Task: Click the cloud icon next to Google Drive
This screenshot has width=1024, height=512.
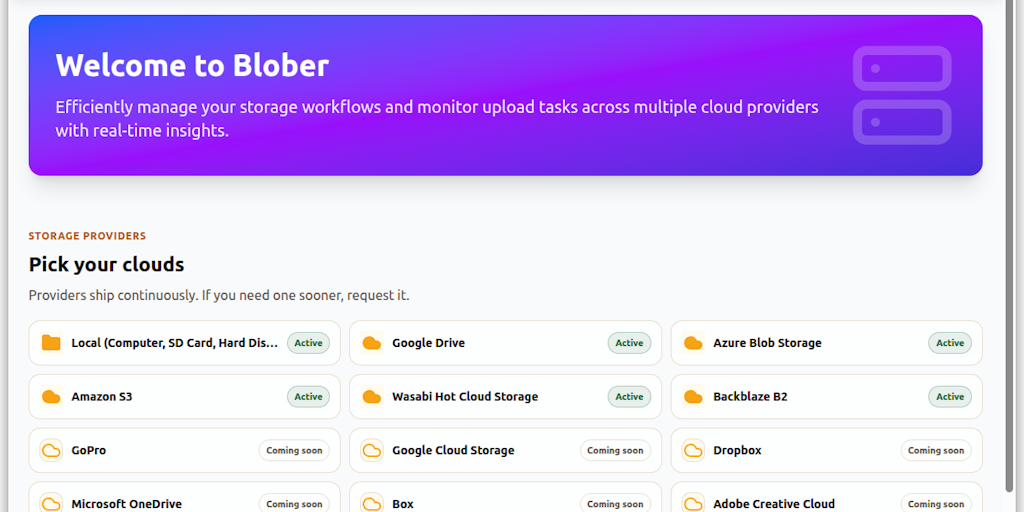Action: [x=372, y=343]
